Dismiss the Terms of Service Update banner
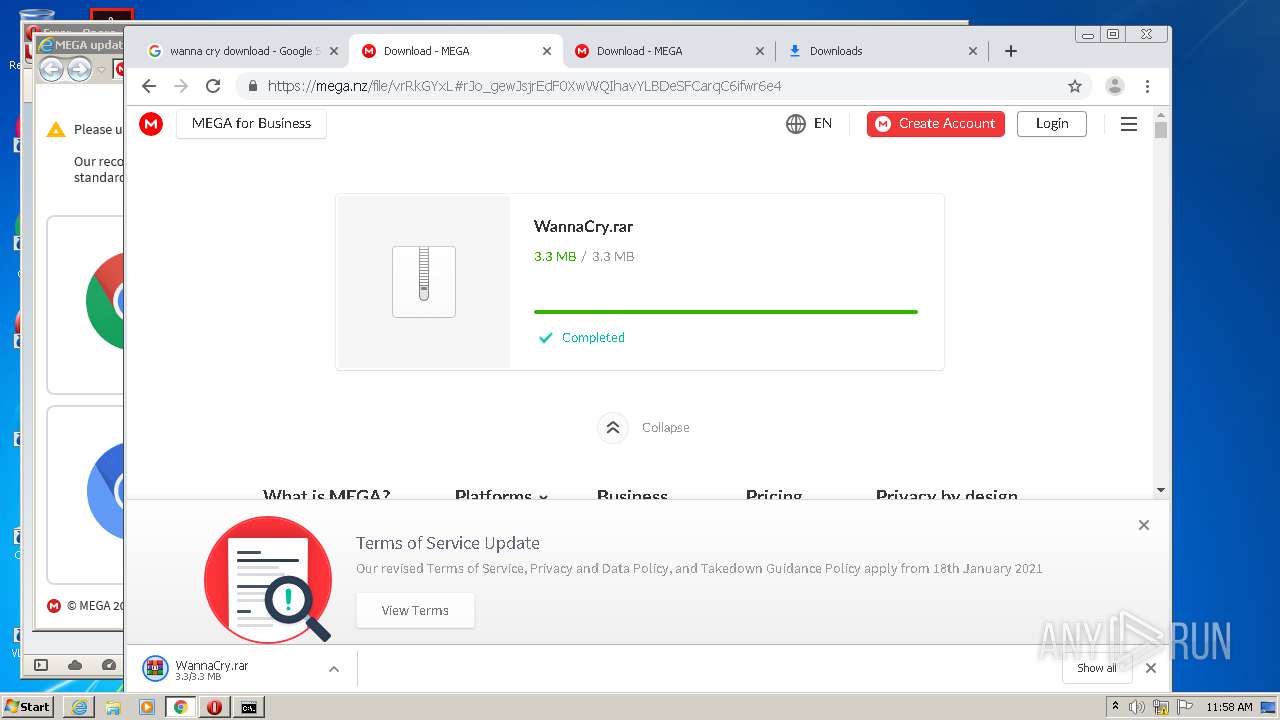The width and height of the screenshot is (1280, 720). tap(1144, 525)
